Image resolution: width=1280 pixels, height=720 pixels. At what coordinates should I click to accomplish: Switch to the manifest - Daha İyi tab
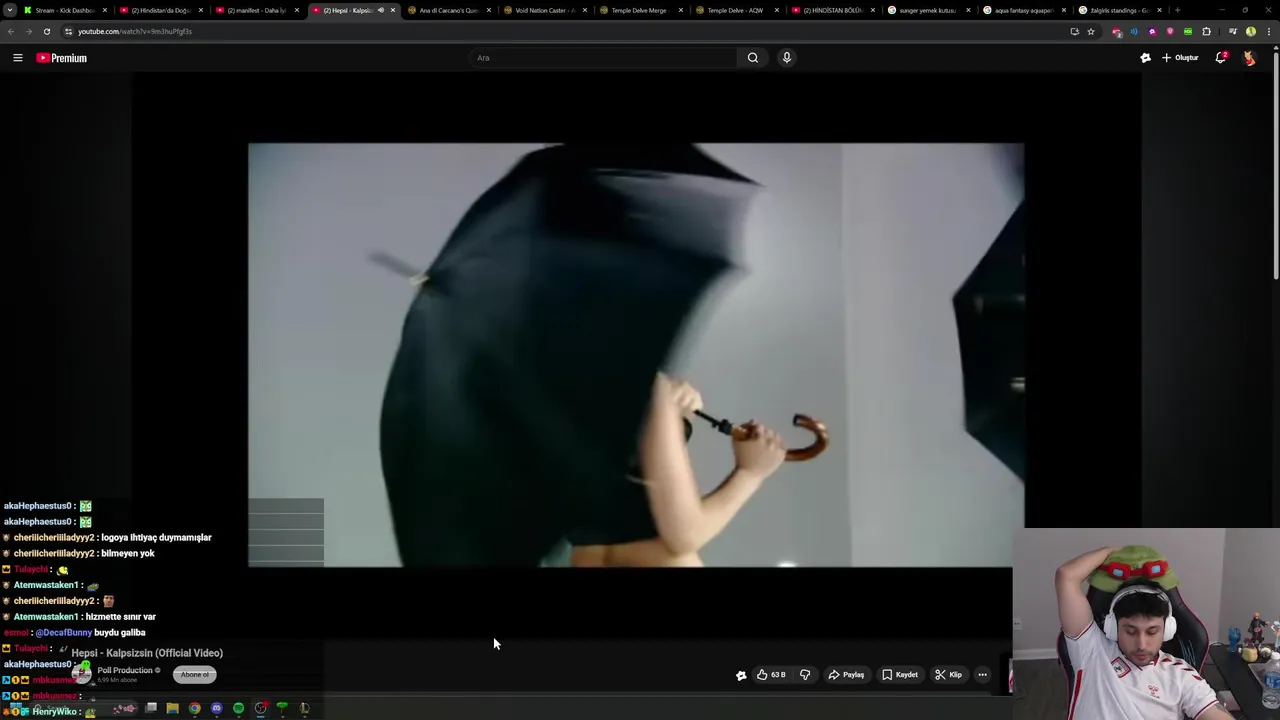coord(256,10)
